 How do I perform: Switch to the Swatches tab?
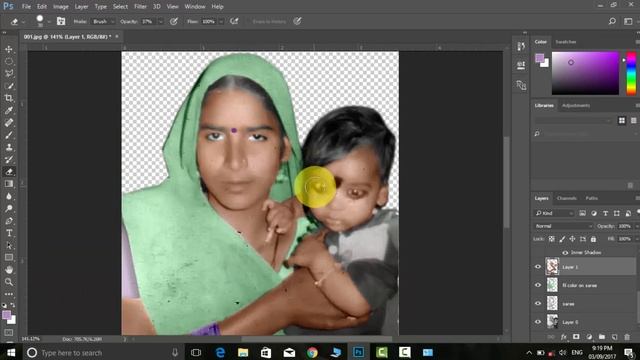pyautogui.click(x=566, y=42)
